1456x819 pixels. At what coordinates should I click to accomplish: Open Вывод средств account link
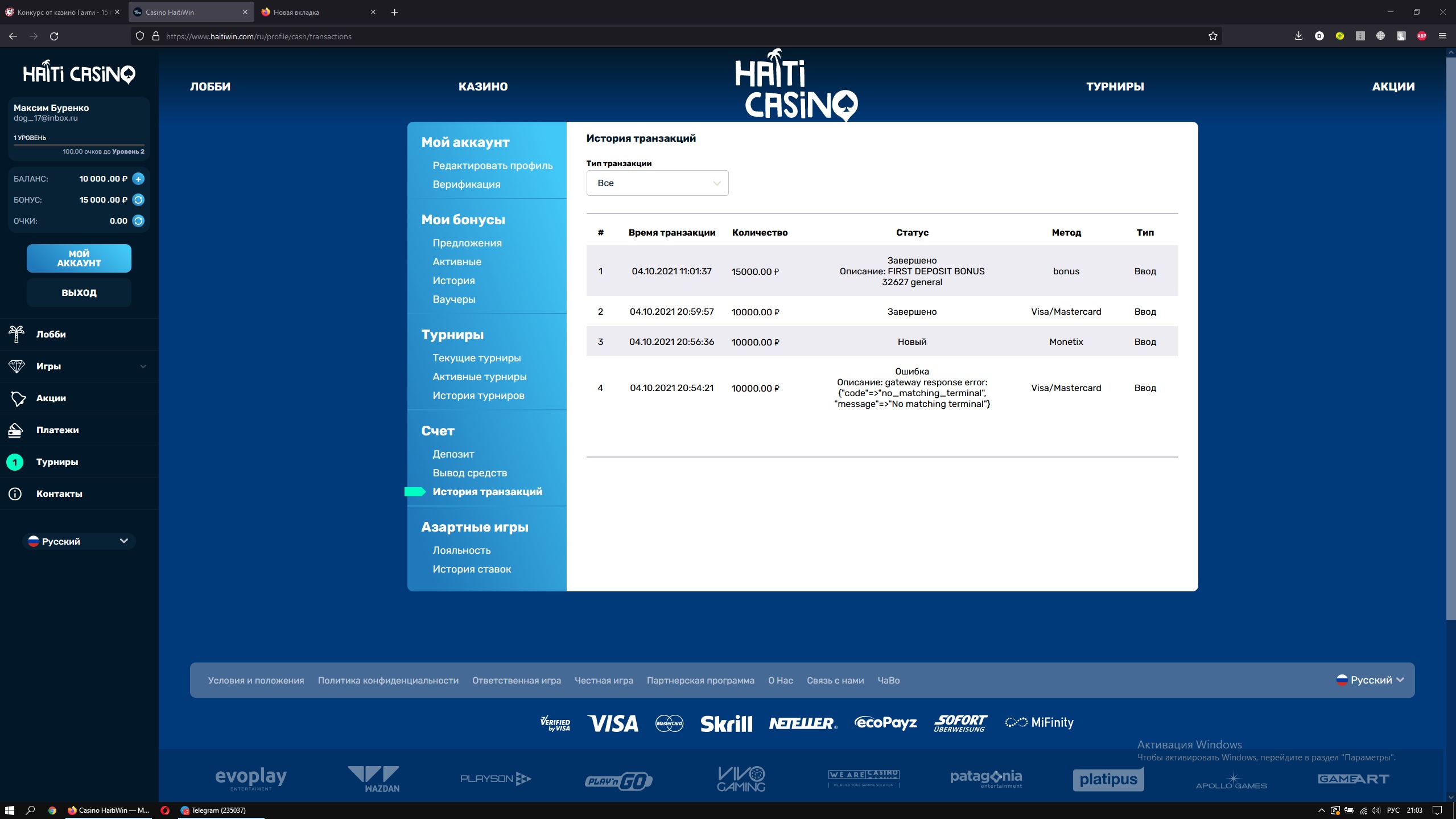tap(469, 473)
